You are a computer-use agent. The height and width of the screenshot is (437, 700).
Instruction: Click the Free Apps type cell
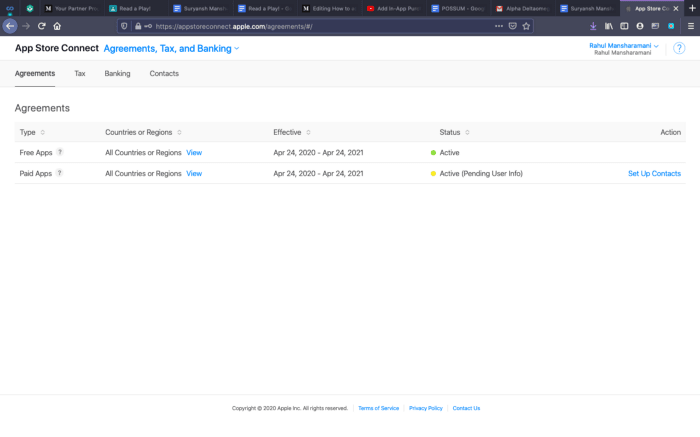click(x=36, y=153)
